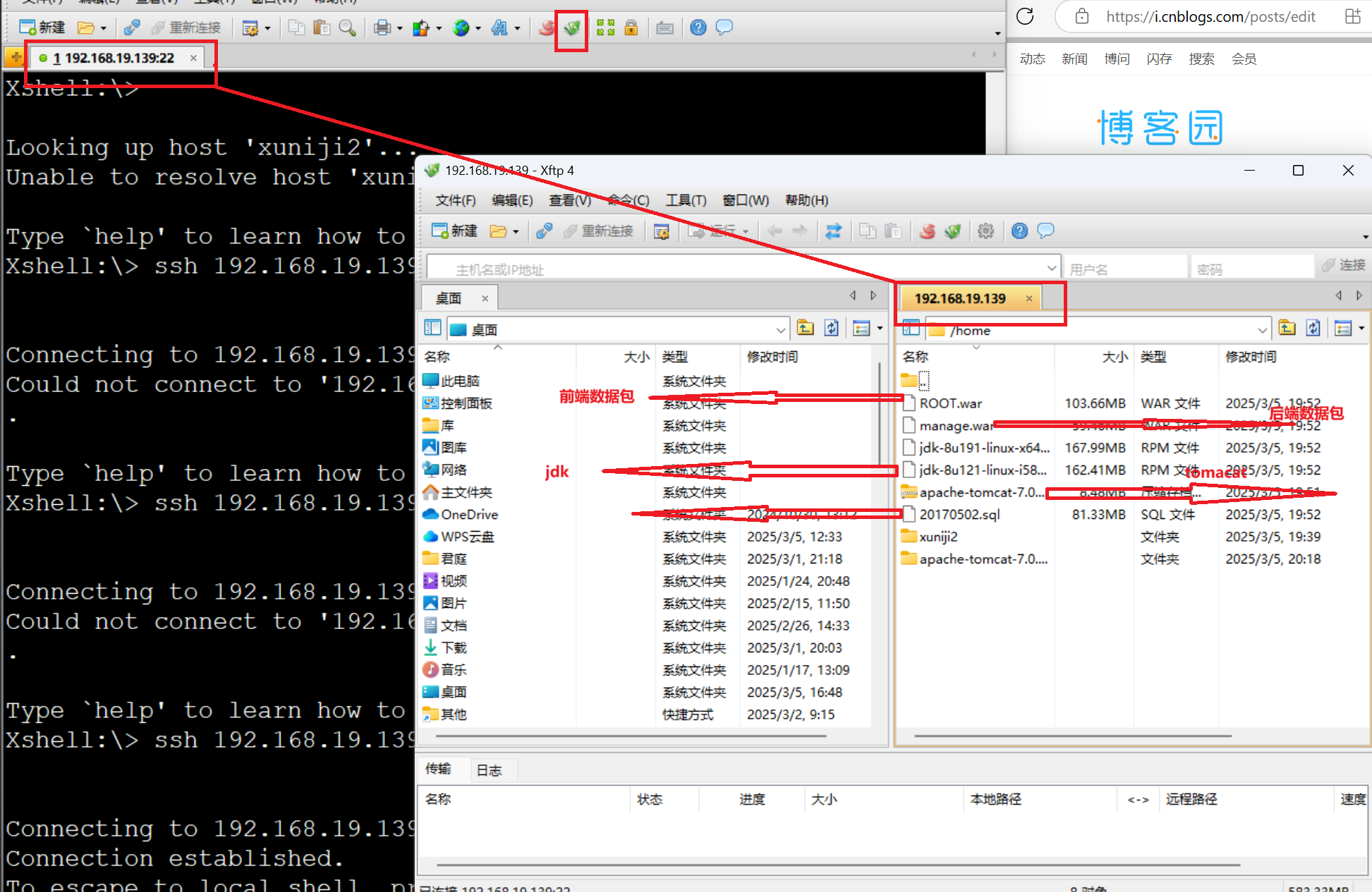Click the Xshell red swirl icon in Xftp toolbar
The width and height of the screenshot is (1372, 892).
[x=927, y=231]
